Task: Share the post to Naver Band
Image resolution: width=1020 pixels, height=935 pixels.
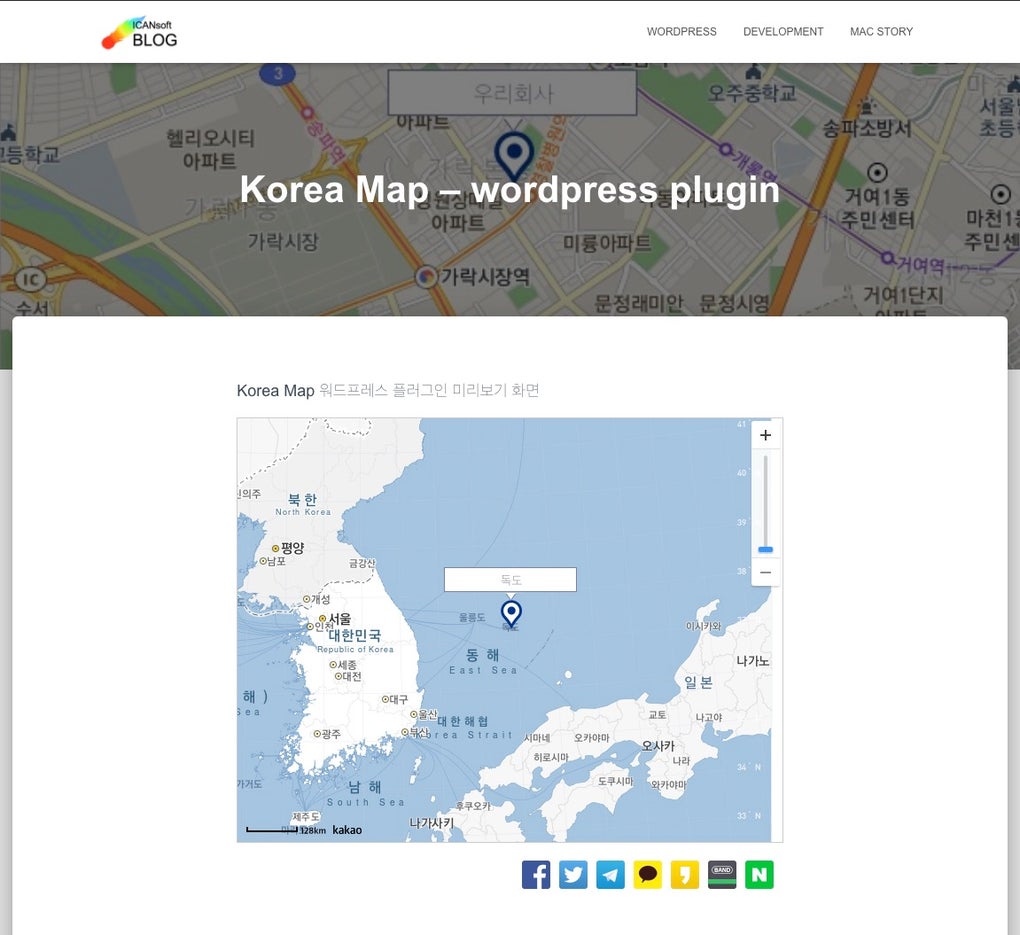Action: click(721, 874)
